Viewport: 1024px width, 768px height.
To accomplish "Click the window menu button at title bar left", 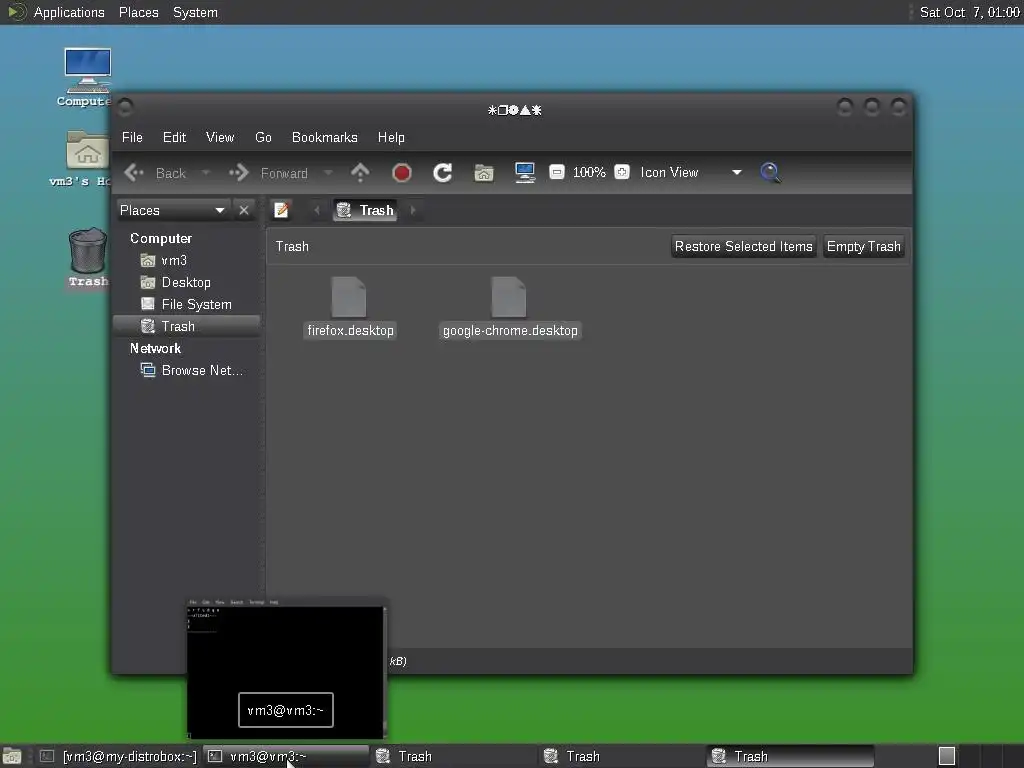I will [x=126, y=106].
